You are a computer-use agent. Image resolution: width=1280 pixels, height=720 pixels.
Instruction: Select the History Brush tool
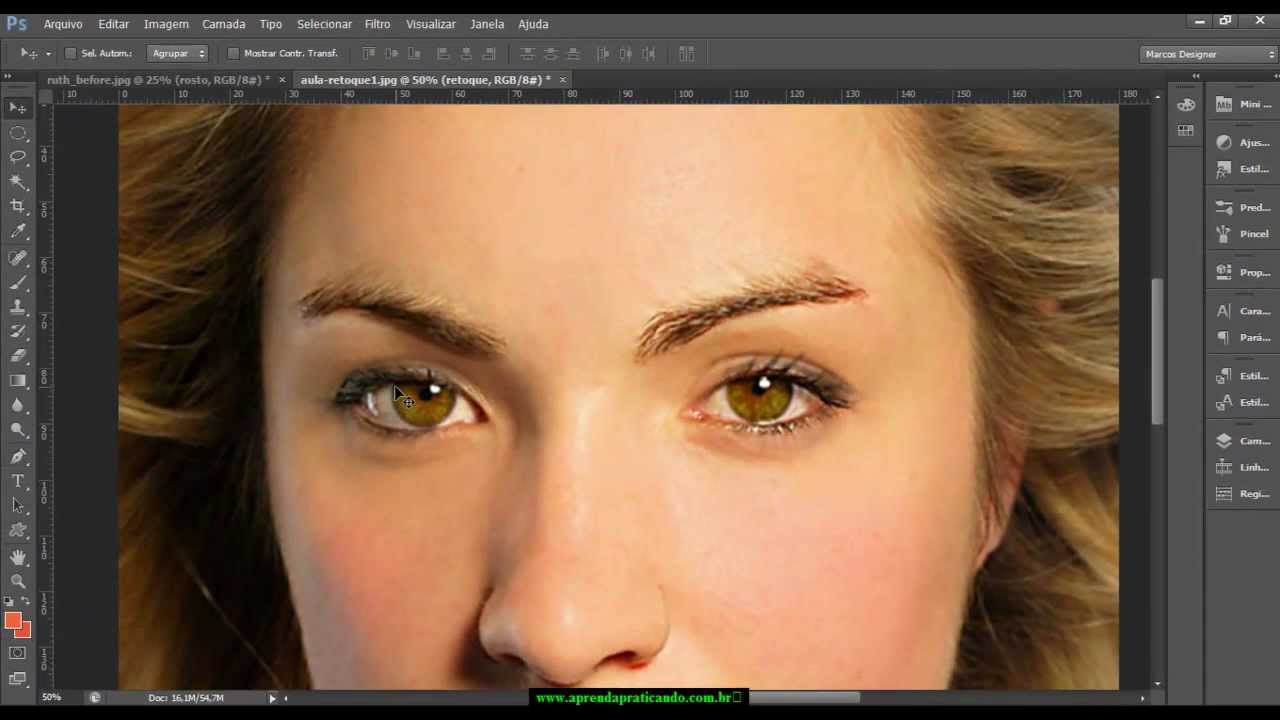[x=18, y=331]
